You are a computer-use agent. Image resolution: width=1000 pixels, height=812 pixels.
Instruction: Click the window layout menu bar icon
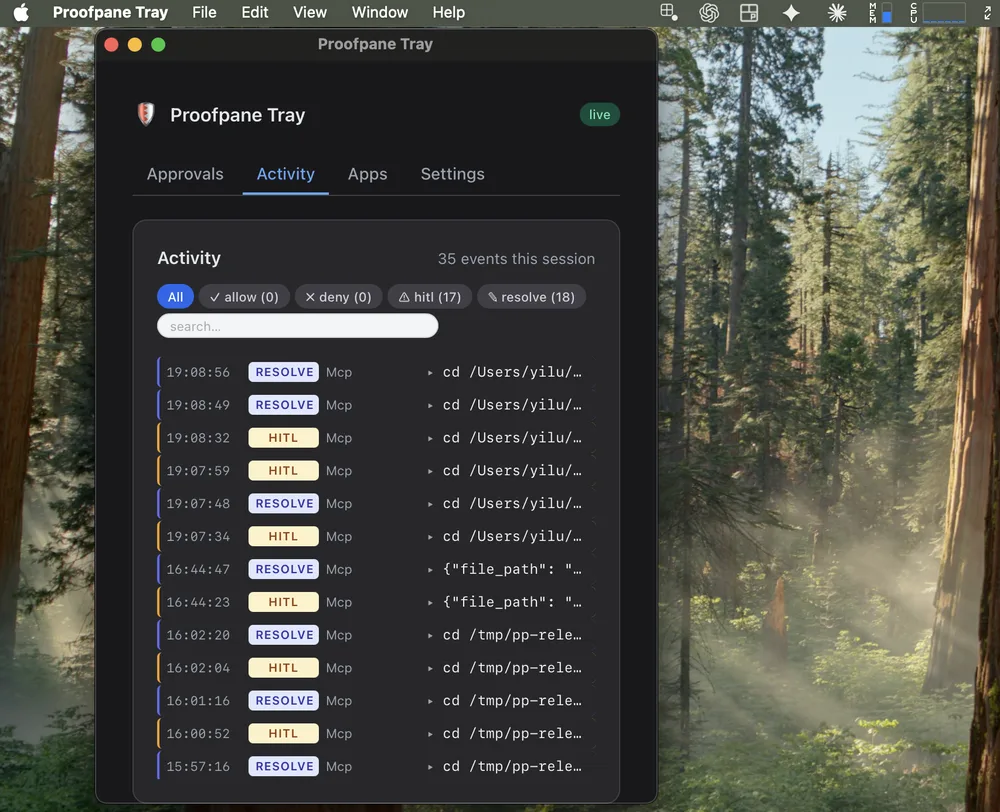(x=749, y=12)
